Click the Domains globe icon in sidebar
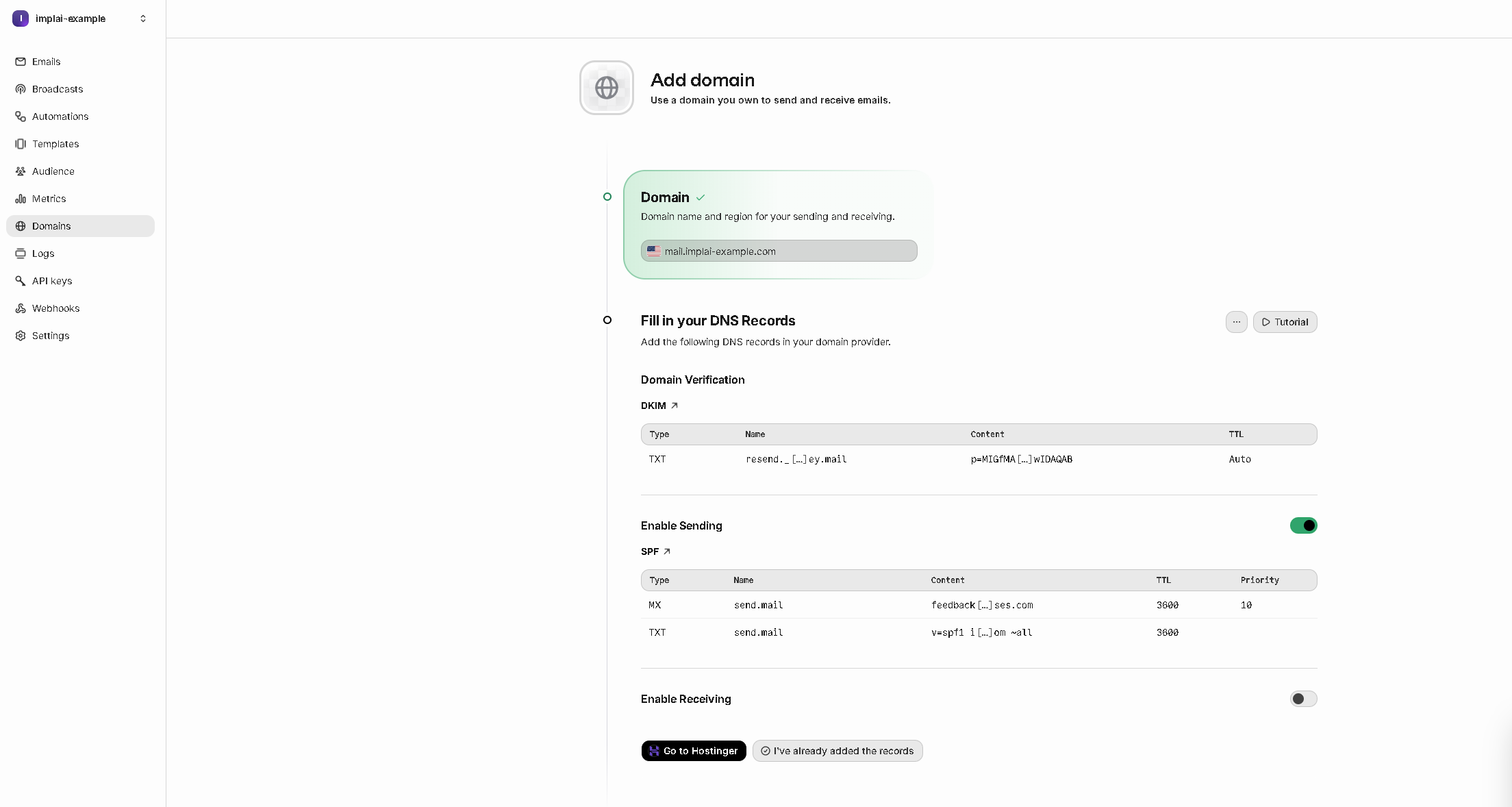This screenshot has width=1512, height=807. [21, 226]
